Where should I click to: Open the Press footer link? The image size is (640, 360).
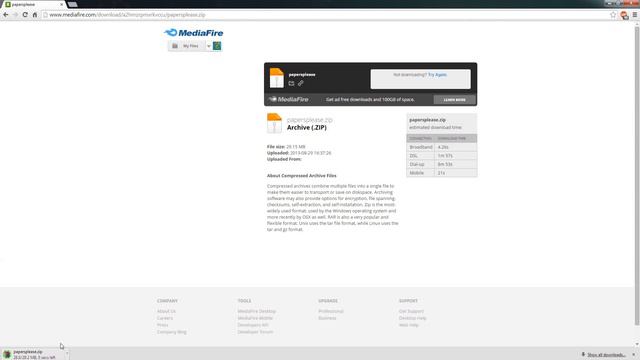point(162,325)
